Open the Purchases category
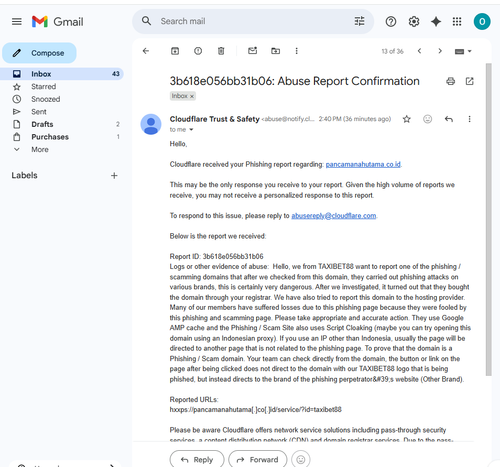The image size is (500, 467). coord(62,137)
